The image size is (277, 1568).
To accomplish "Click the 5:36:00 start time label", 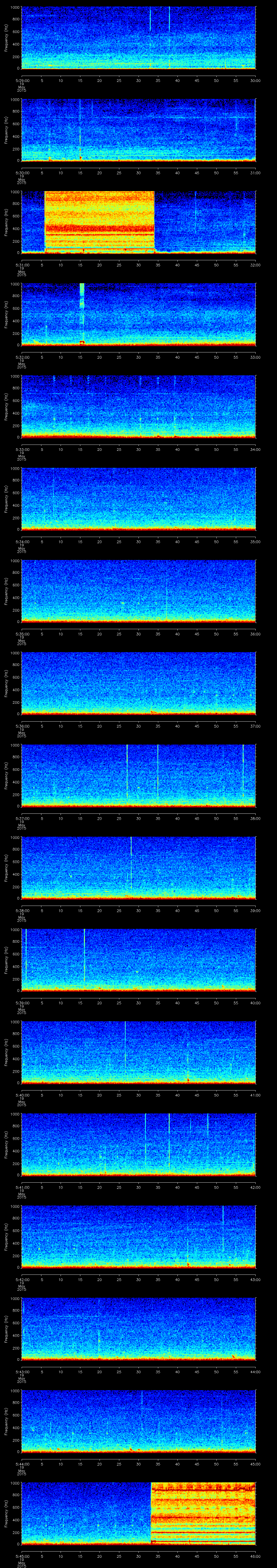I will coord(22,726).
